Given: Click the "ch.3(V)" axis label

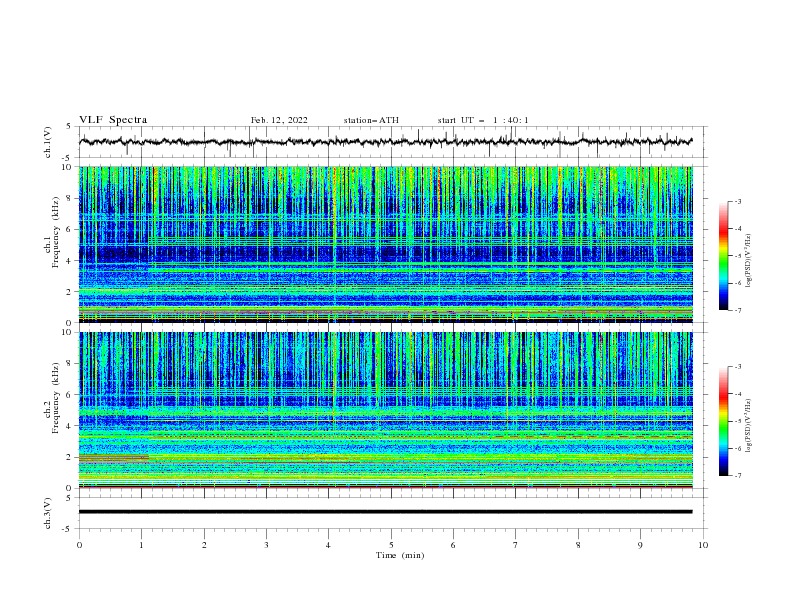Looking at the screenshot, I should tap(48, 513).
